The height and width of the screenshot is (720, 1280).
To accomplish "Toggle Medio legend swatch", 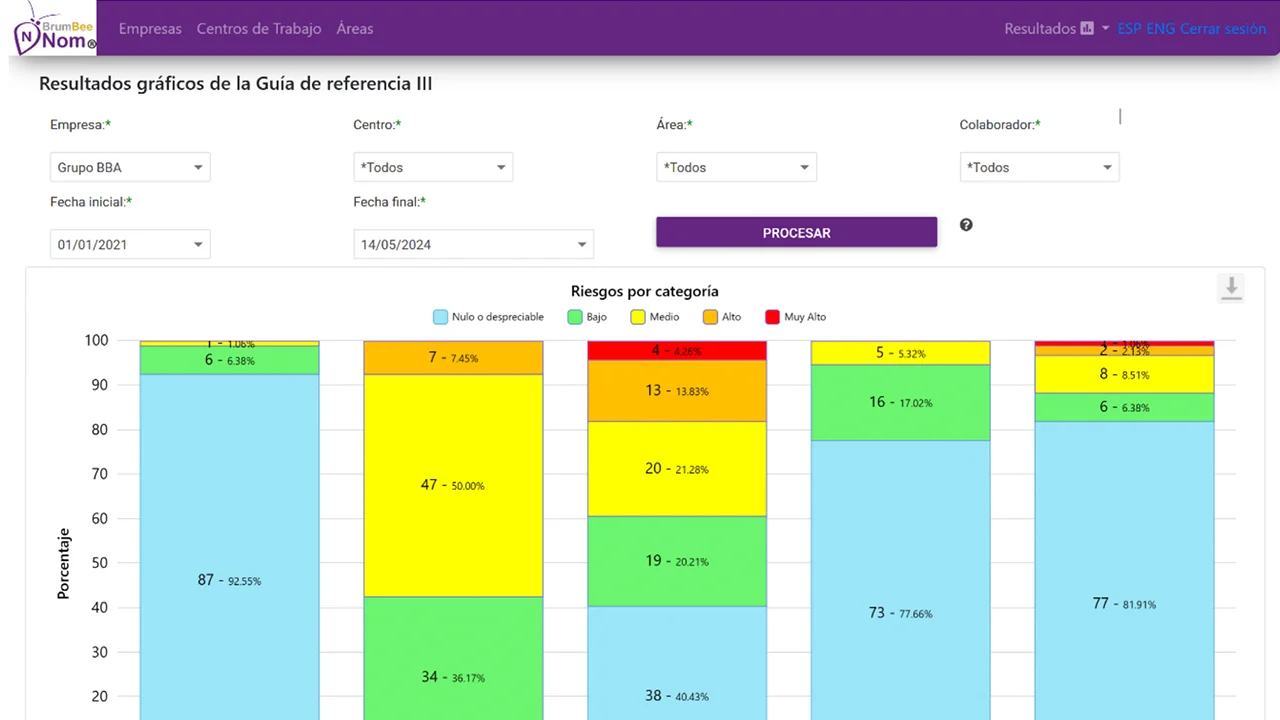I will [638, 317].
